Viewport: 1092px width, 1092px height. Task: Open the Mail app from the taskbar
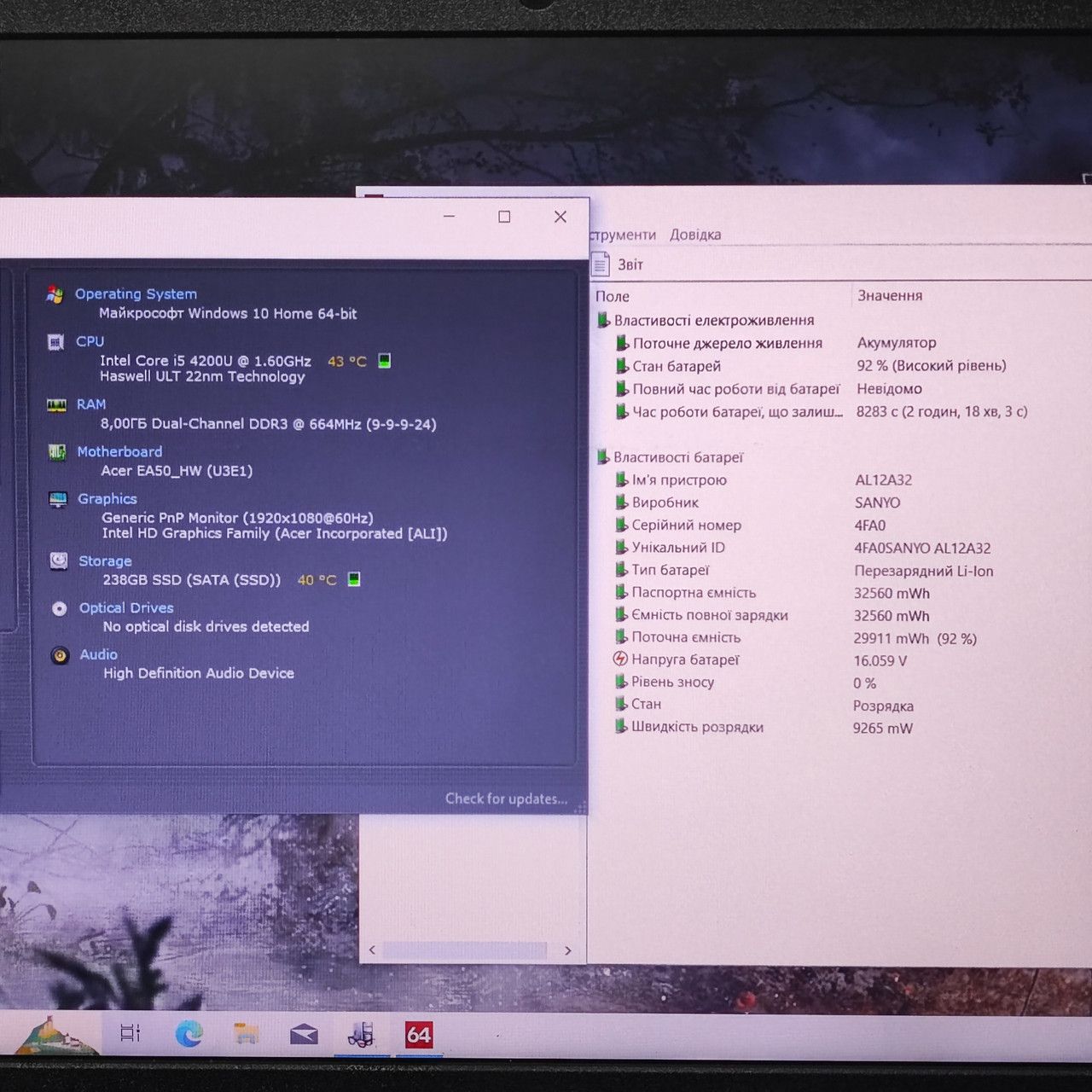(304, 1034)
